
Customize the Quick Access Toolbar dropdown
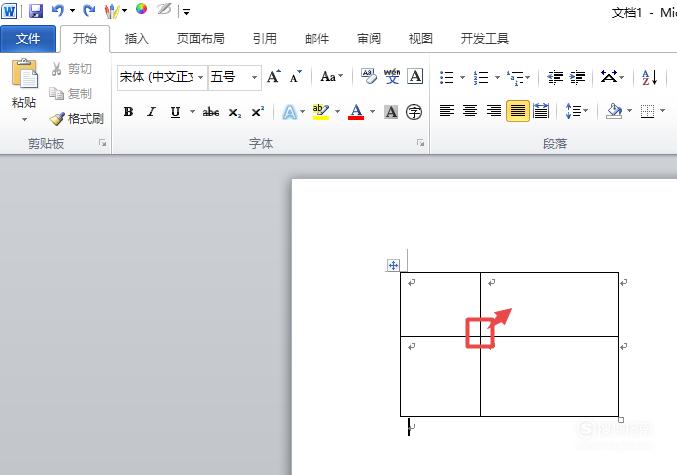[187, 12]
